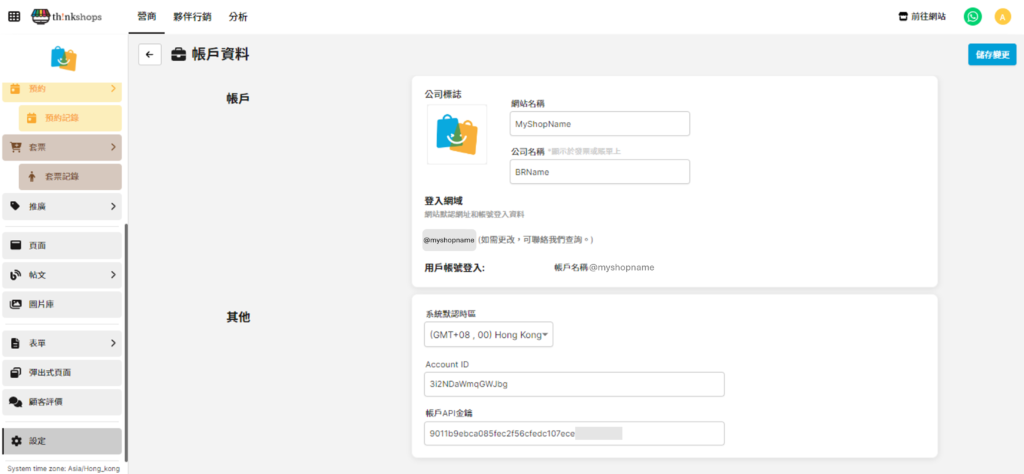Open the system default timezone dropdown
This screenshot has width=1024, height=474.
[489, 335]
